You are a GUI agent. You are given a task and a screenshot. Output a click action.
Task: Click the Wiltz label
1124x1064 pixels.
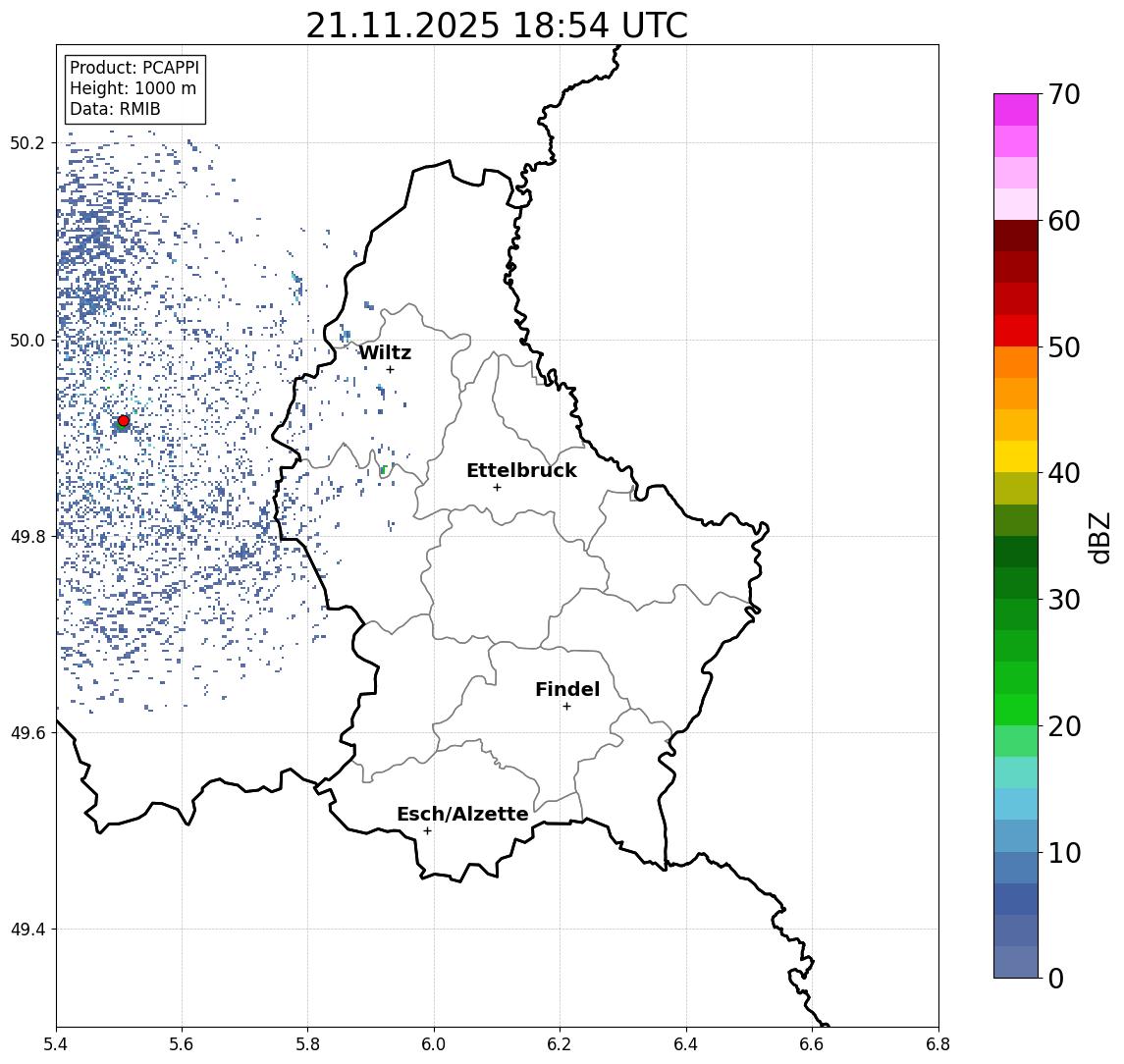tap(385, 352)
